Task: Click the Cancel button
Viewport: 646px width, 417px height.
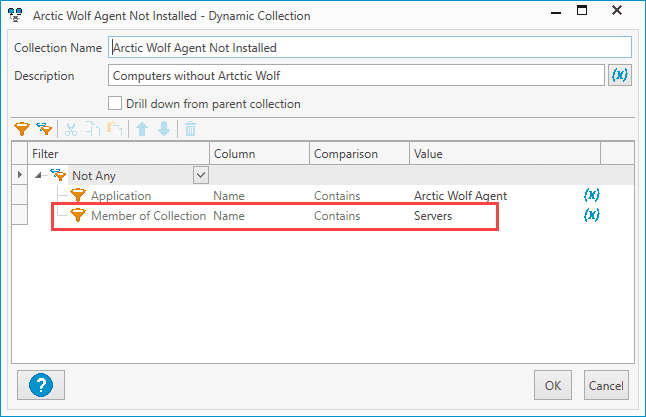Action: tap(606, 385)
